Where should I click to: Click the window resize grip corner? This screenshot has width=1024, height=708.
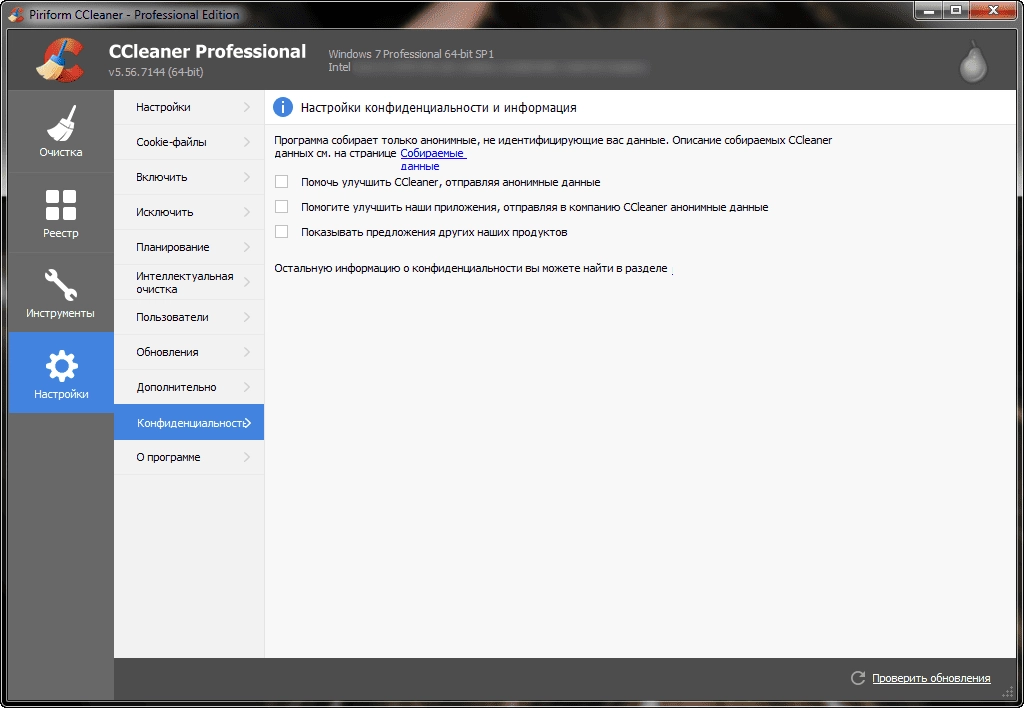pos(1008,693)
